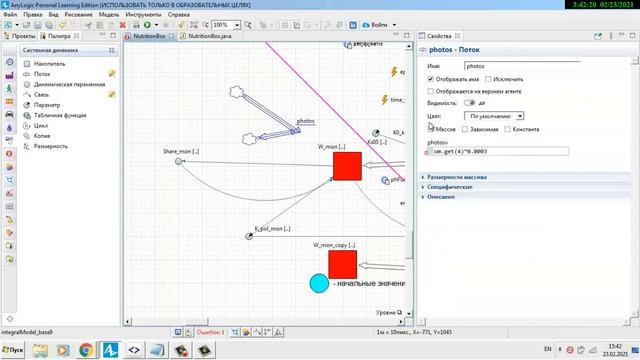Click the Zoom in magnifier icon
Image resolution: width=640 pixels, height=360 pixels.
pos(248,25)
